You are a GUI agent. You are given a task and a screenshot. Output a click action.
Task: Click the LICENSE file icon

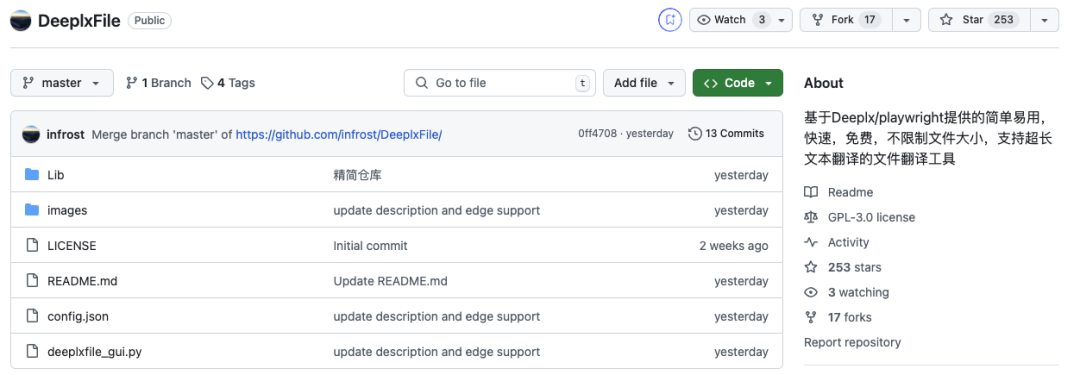point(32,245)
